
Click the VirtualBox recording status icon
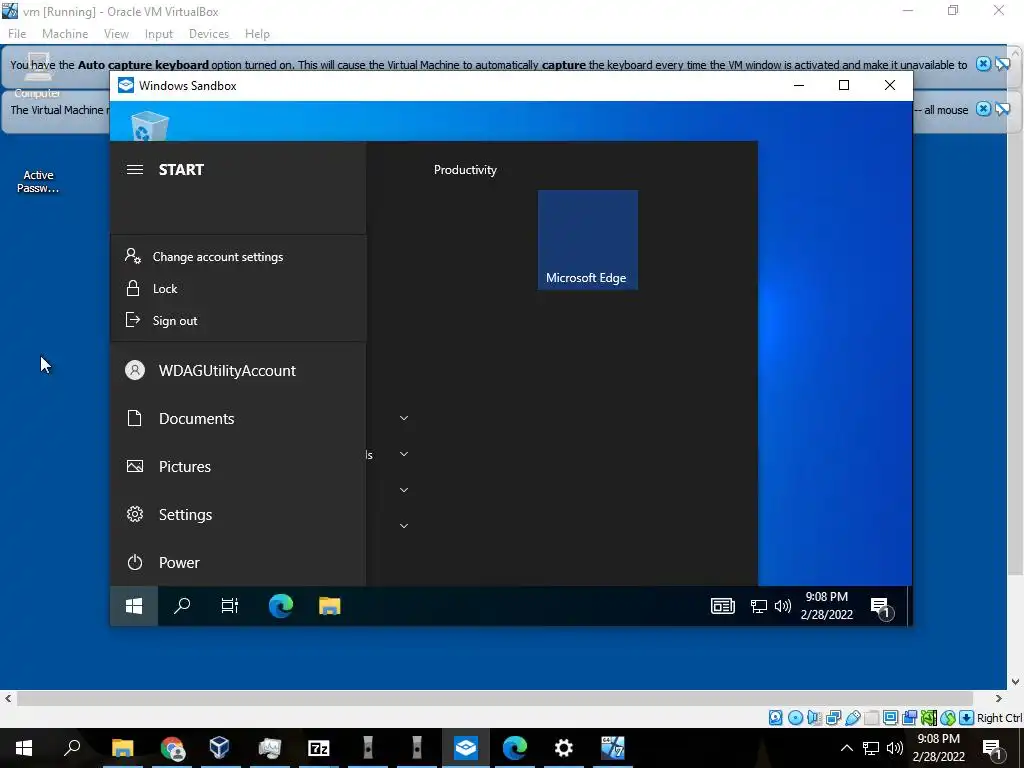[909, 718]
